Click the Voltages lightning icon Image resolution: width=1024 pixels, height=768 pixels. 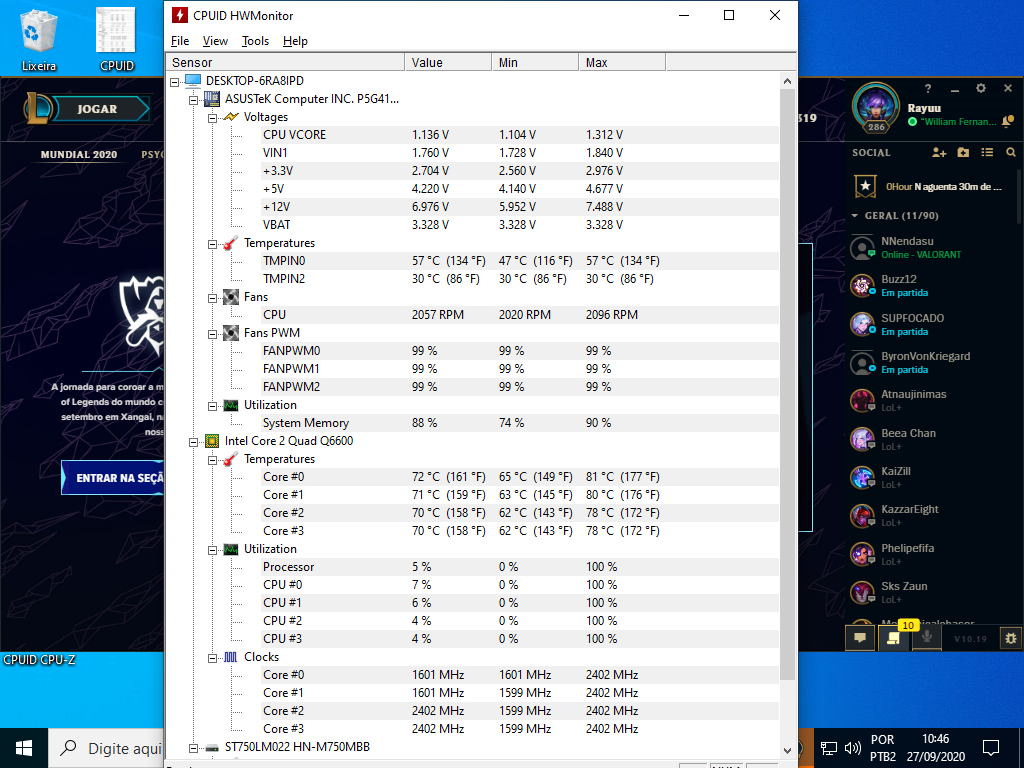coord(231,117)
